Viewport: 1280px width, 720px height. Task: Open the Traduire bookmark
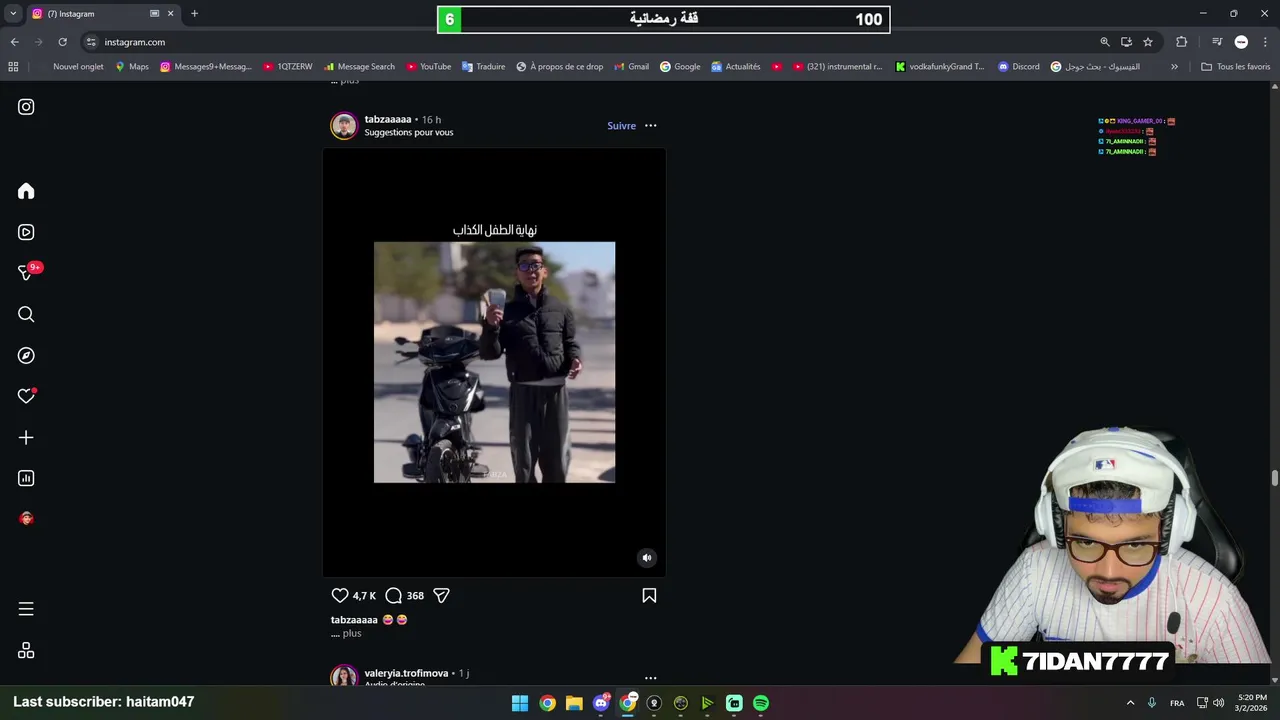click(483, 67)
